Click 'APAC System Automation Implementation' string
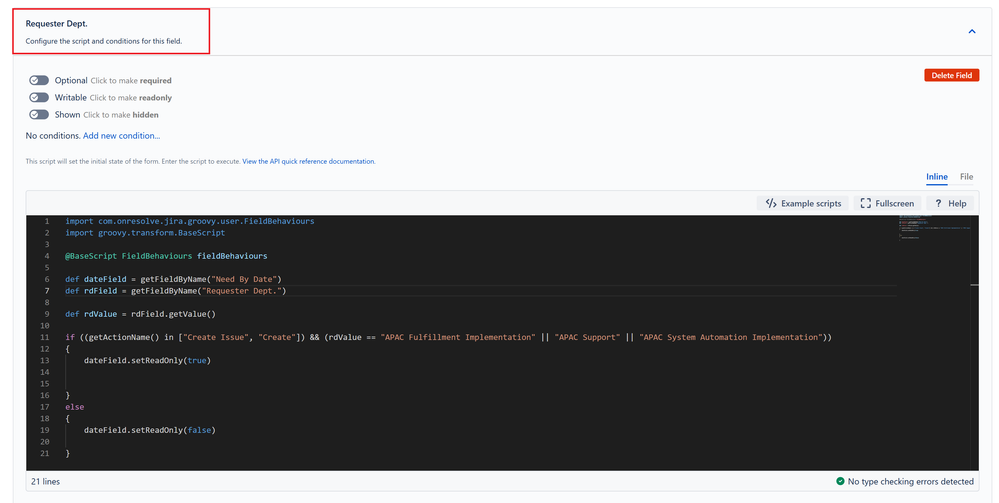The height and width of the screenshot is (503, 999). [731, 337]
